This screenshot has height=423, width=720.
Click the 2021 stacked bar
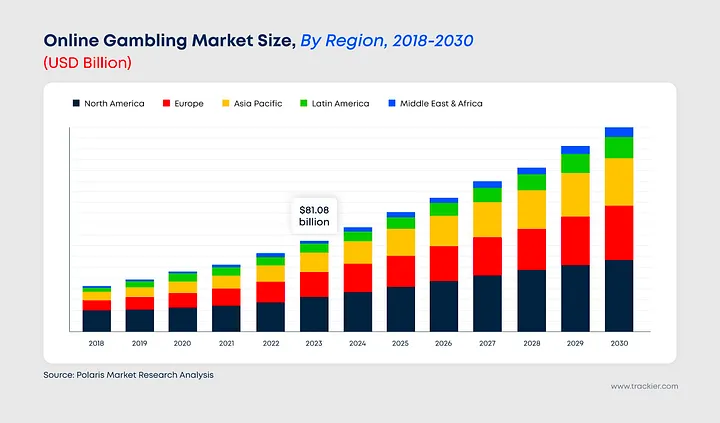point(226,298)
